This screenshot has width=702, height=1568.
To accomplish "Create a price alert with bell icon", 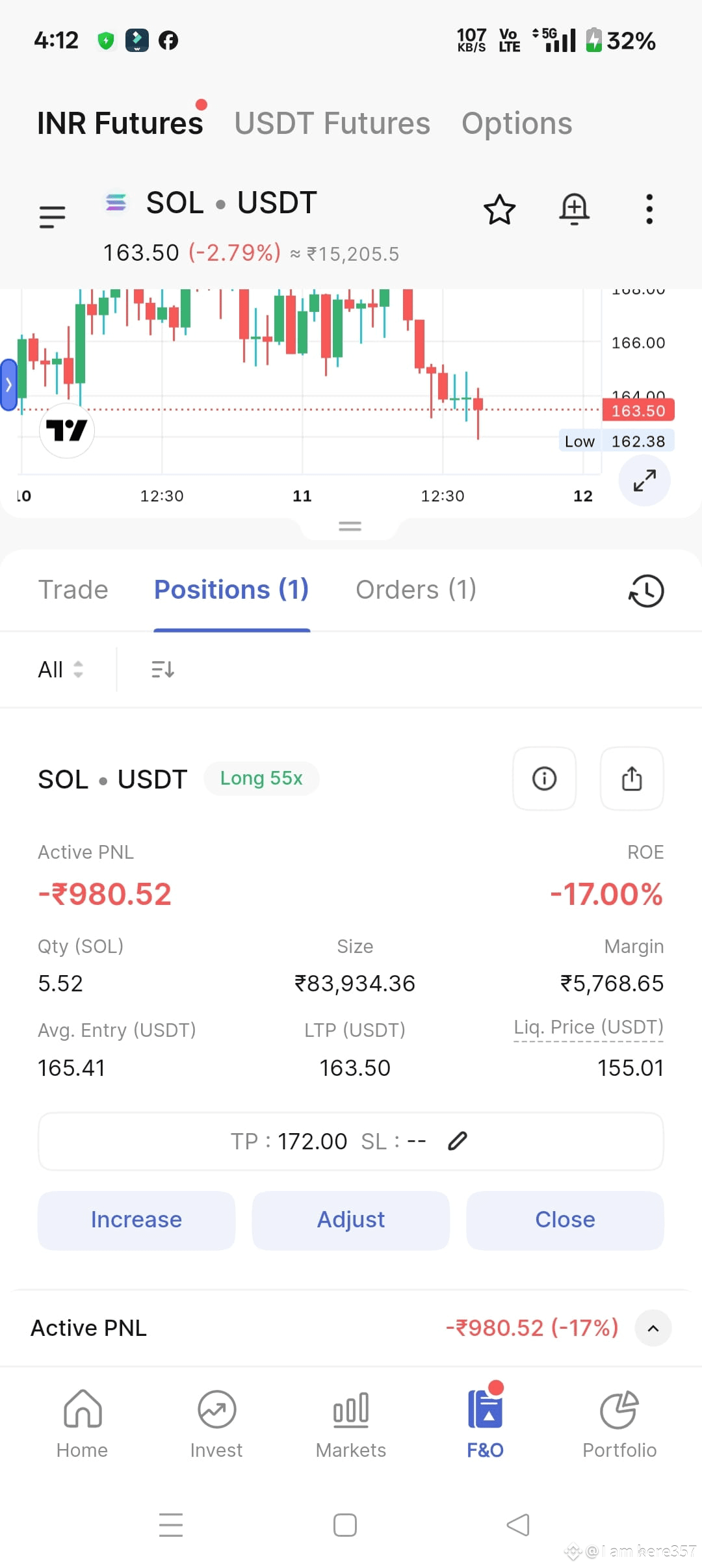I will pyautogui.click(x=575, y=209).
